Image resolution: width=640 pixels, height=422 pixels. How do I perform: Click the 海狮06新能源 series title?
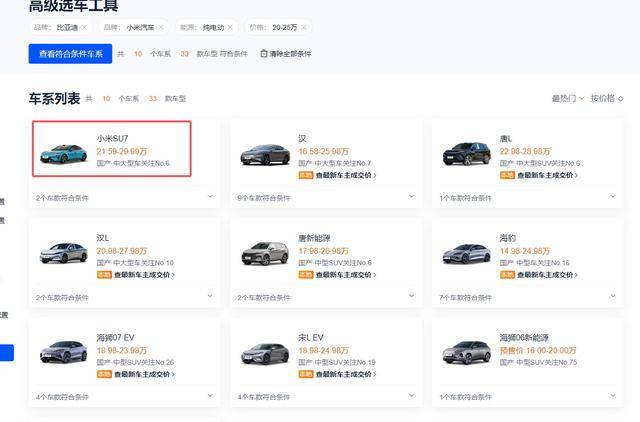pos(524,338)
